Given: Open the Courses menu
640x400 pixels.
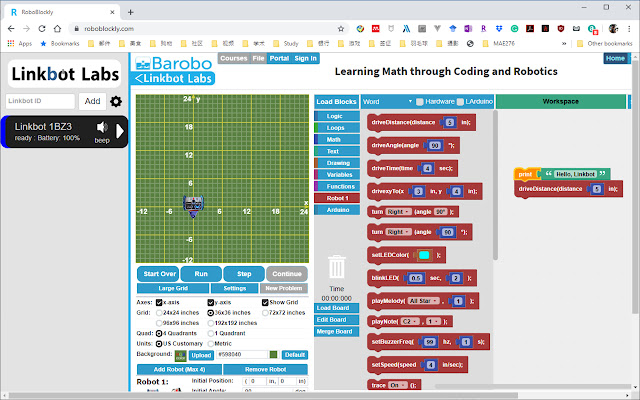Looking at the screenshot, I should click(234, 58).
